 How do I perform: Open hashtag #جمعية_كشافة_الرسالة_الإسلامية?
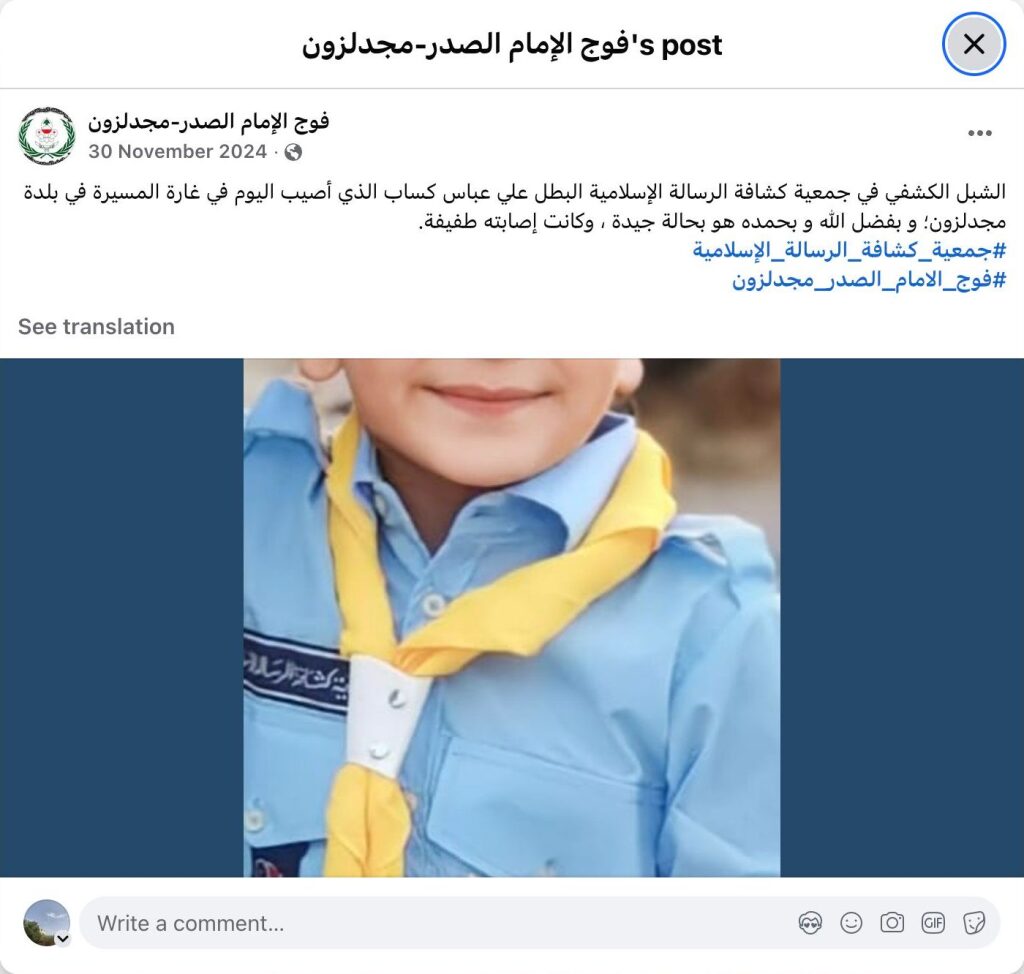849,250
